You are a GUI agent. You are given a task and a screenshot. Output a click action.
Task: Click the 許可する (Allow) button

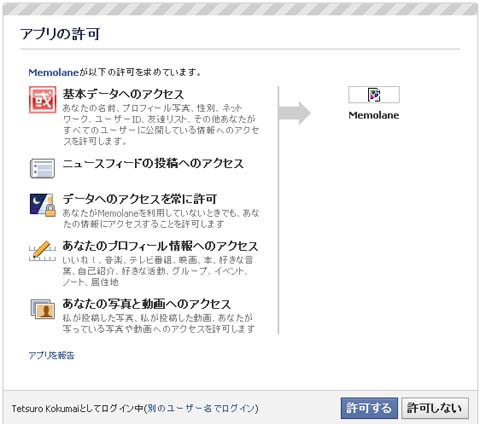pyautogui.click(x=369, y=408)
